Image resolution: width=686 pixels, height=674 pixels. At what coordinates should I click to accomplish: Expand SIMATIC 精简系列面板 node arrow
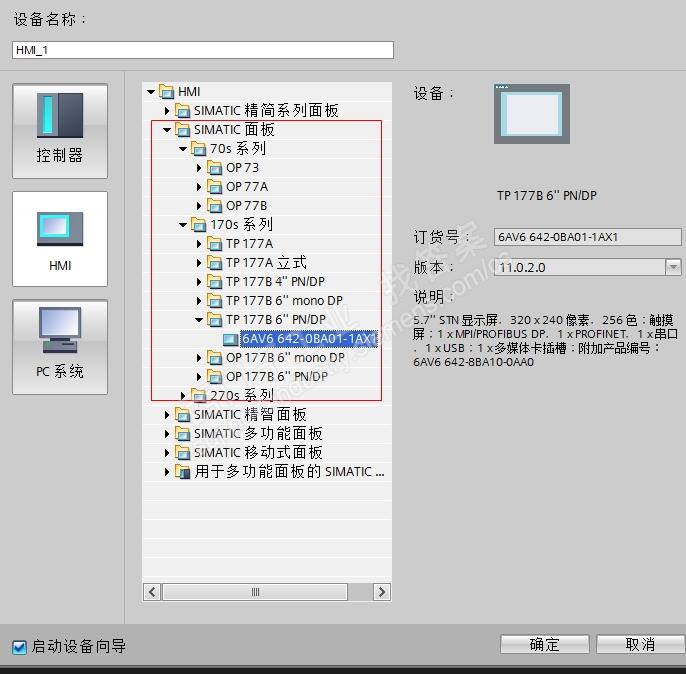pos(167,111)
